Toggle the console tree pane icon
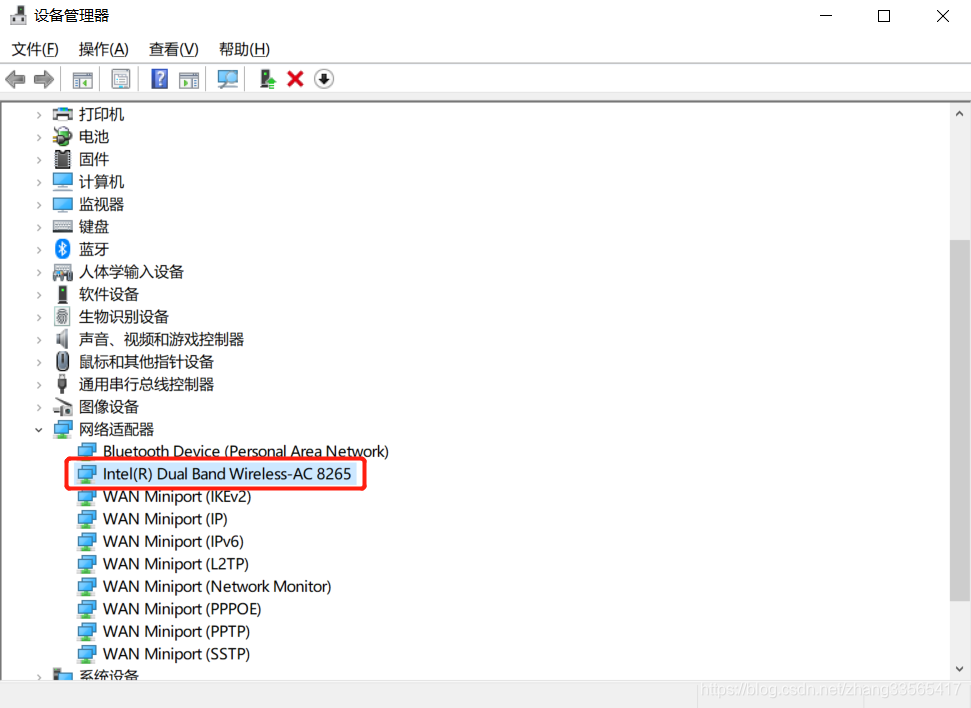 (x=82, y=79)
